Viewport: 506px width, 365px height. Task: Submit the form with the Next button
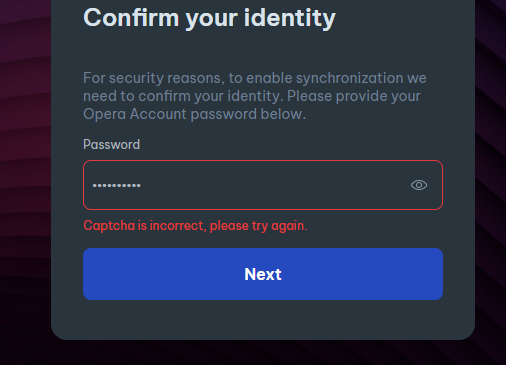[x=263, y=274]
